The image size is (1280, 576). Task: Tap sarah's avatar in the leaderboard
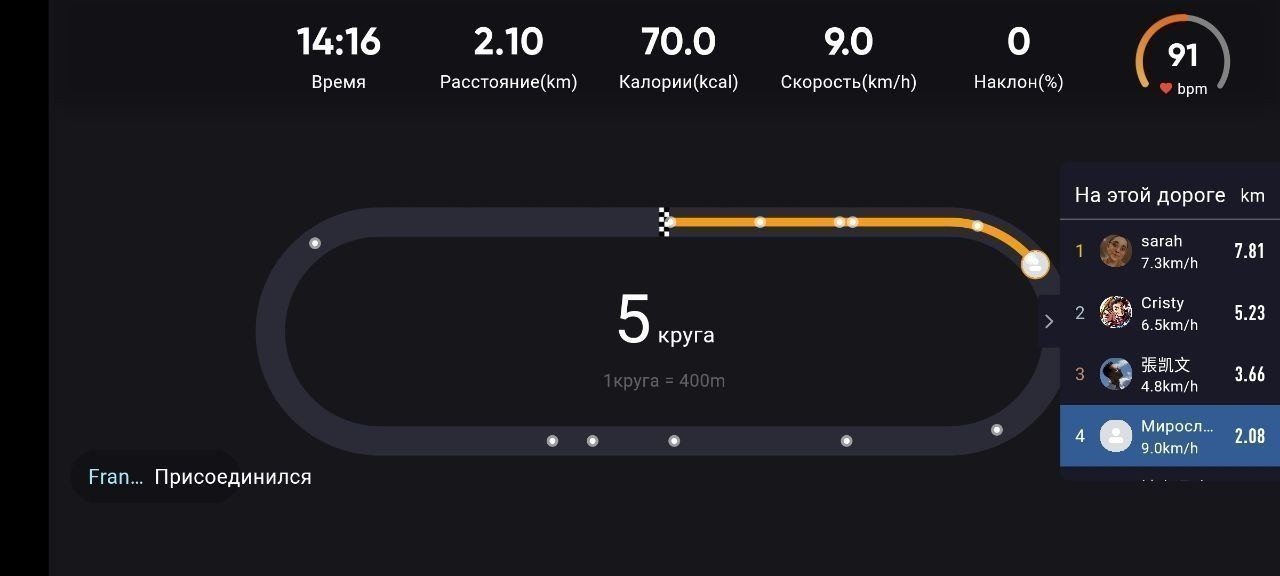[x=1115, y=251]
